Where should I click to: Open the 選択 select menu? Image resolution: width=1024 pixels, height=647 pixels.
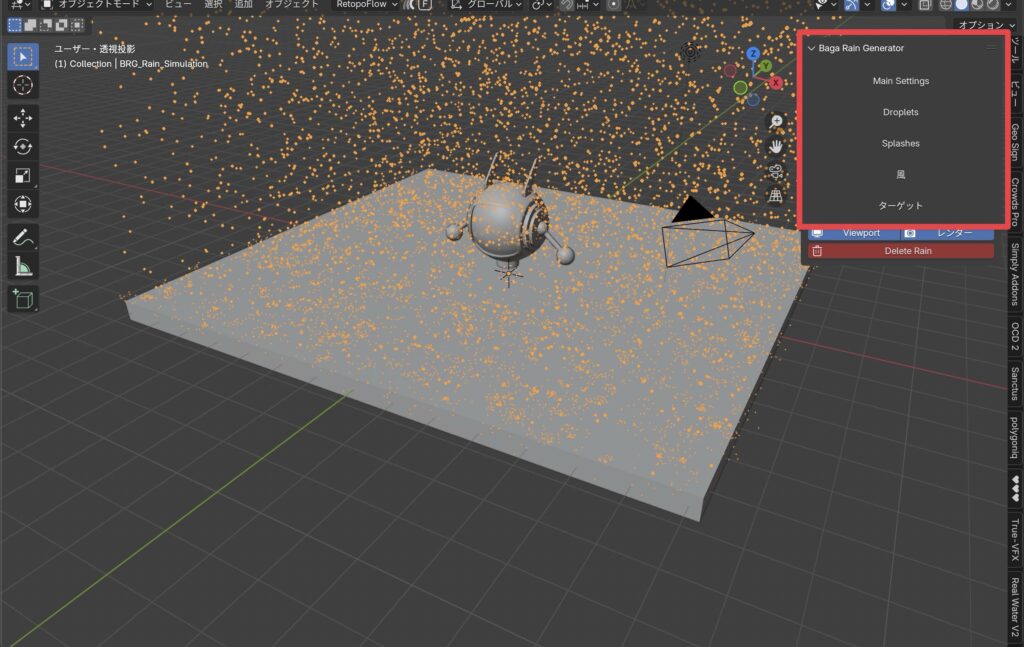tap(214, 5)
